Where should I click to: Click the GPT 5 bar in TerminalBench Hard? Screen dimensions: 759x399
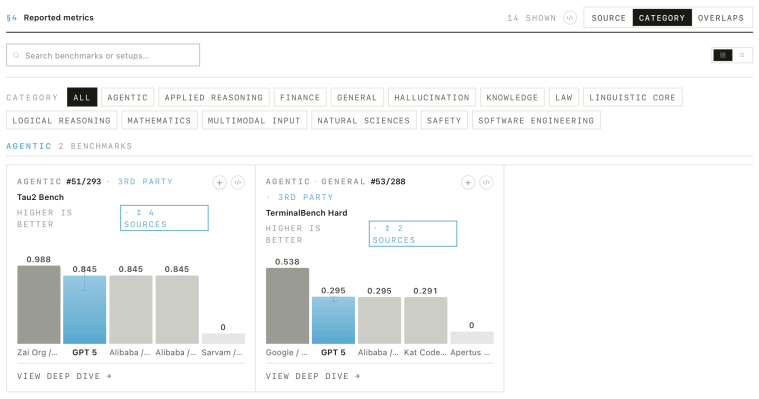[x=334, y=321]
